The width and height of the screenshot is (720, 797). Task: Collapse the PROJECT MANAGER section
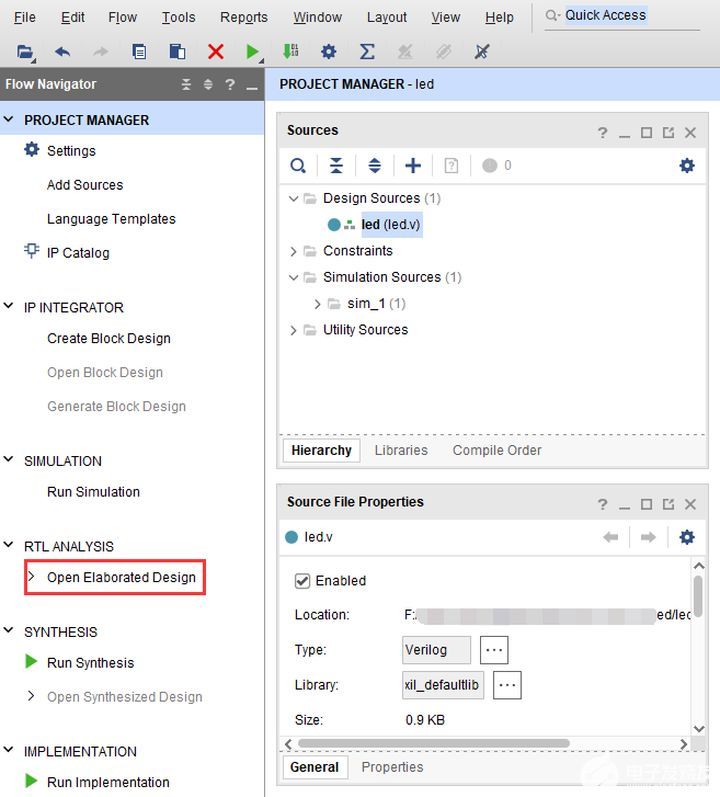pyautogui.click(x=8, y=119)
